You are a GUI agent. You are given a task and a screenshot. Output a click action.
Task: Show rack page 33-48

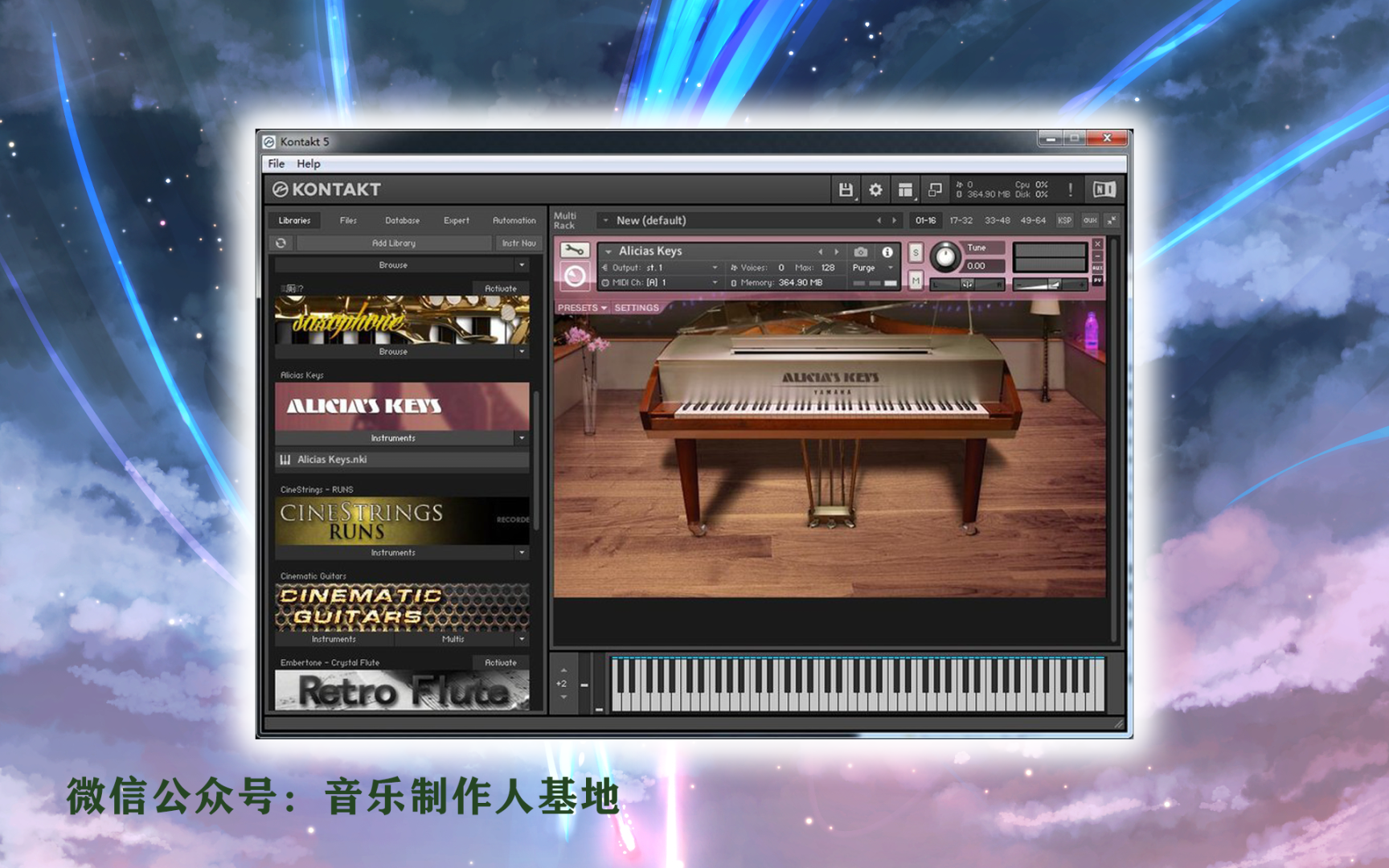tap(997, 220)
